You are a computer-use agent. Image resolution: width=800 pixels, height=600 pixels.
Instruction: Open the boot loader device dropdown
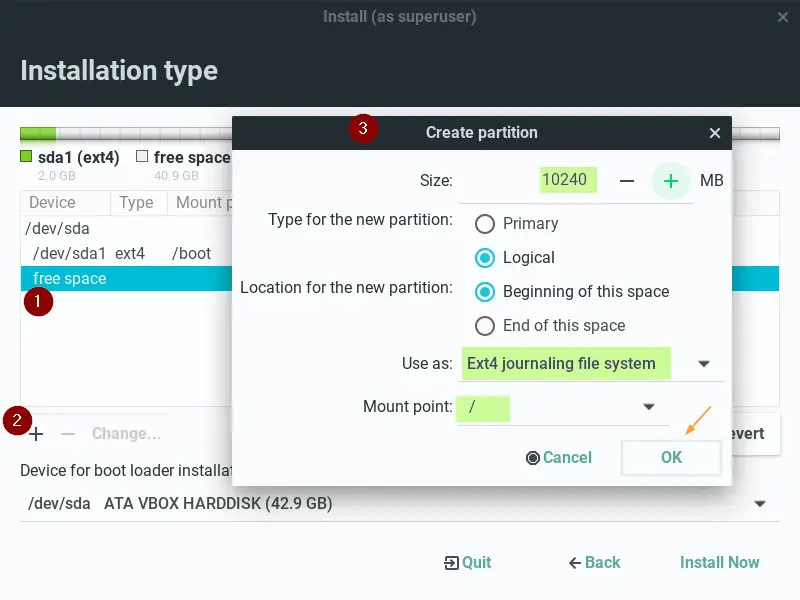pyautogui.click(x=760, y=504)
